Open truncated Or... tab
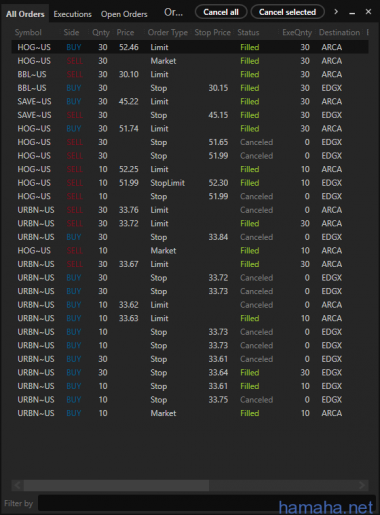This screenshot has height=515, width=380. pos(173,13)
